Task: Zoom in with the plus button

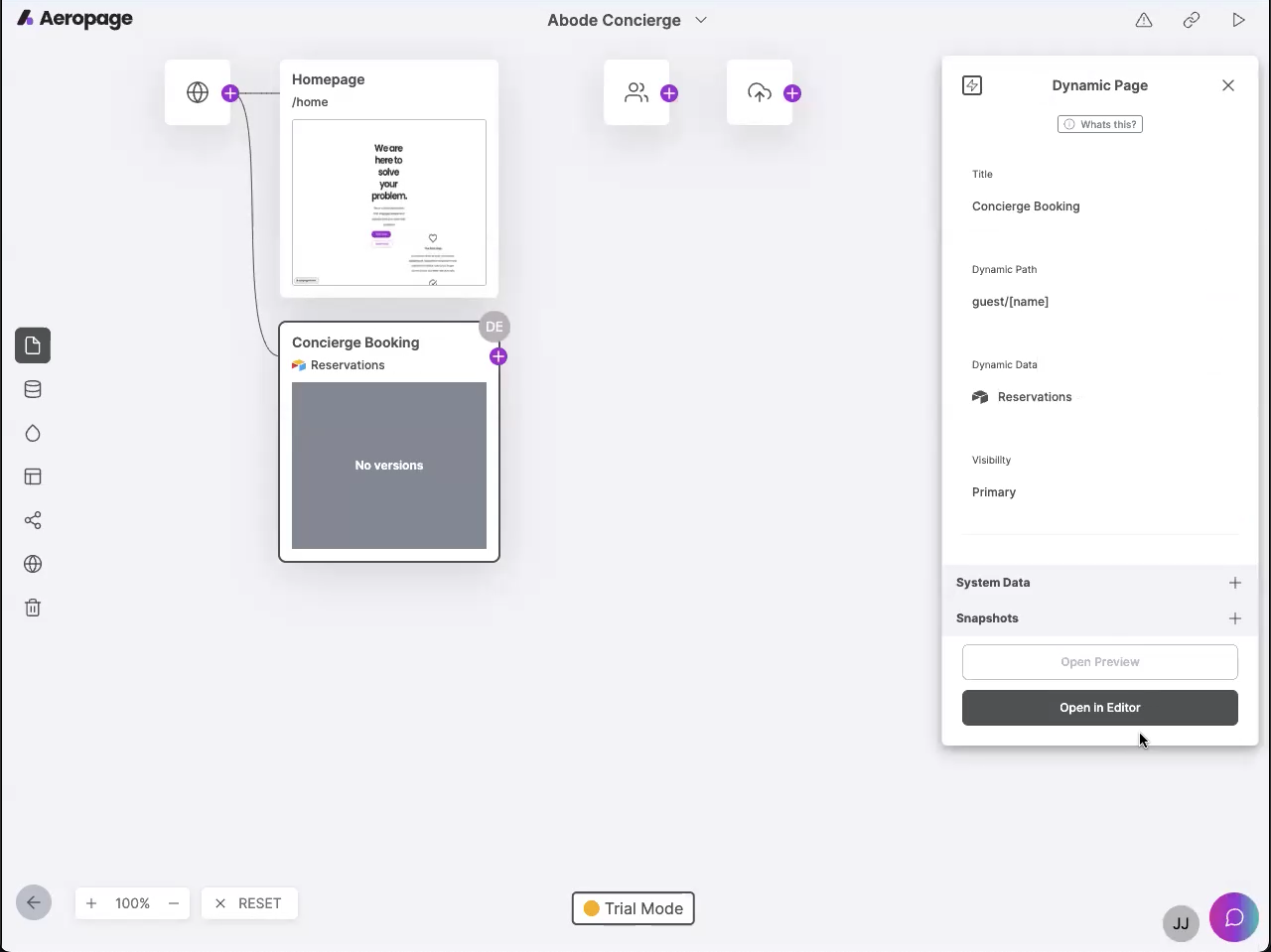Action: tap(91, 903)
